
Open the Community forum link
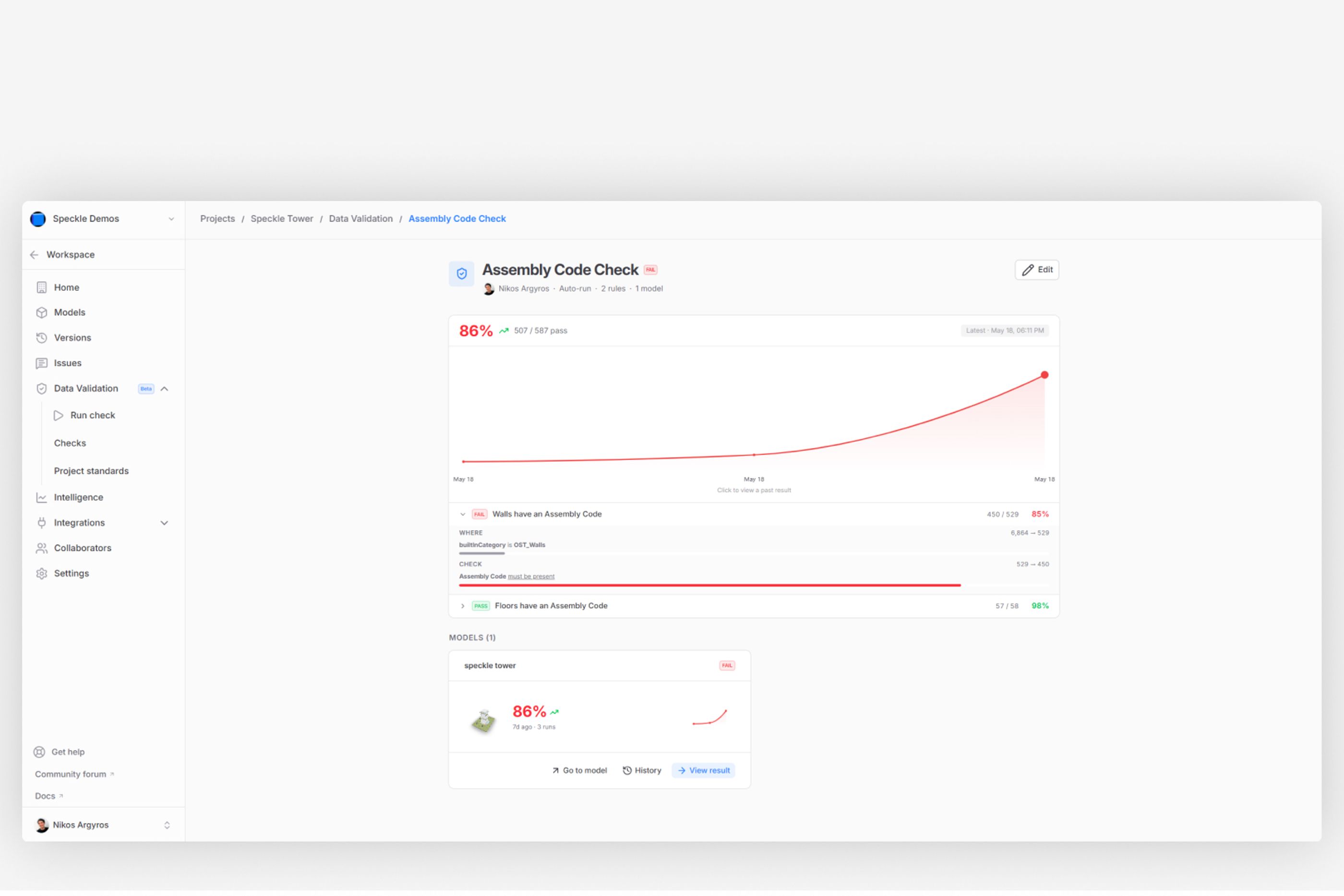74,774
